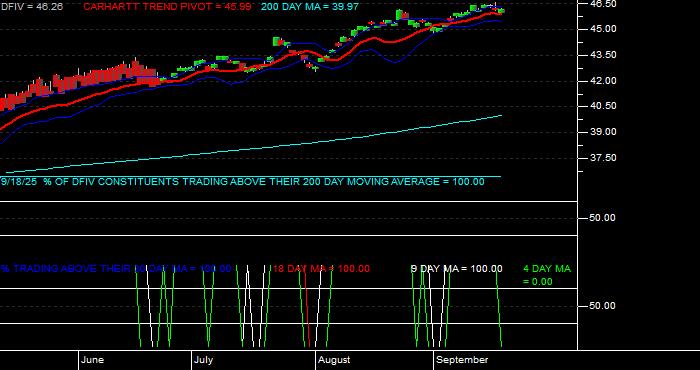The width and height of the screenshot is (700, 370).
Task: Click the August marker on the time axis
Action: [x=334, y=360]
